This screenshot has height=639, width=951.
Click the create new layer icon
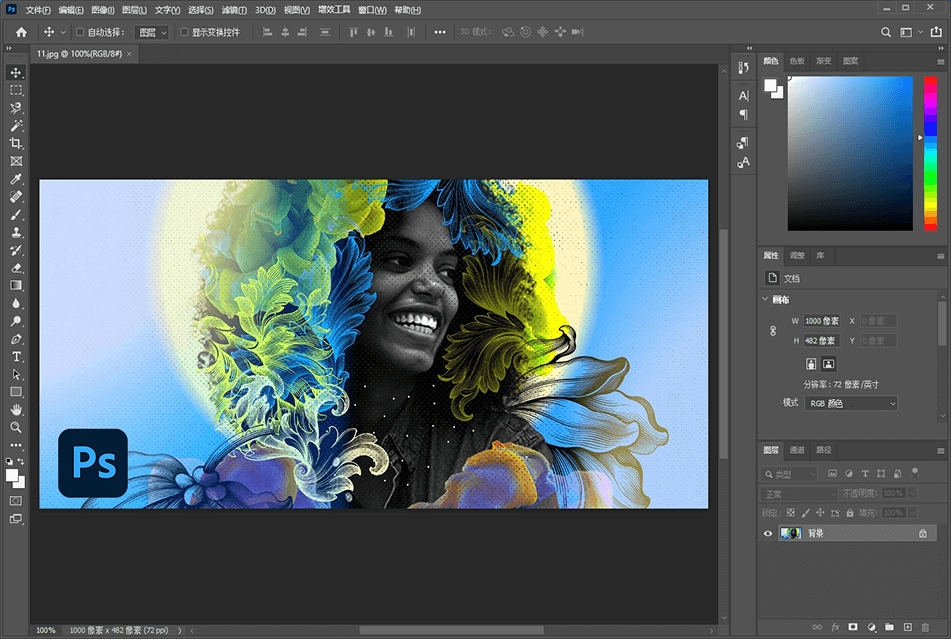(x=907, y=627)
